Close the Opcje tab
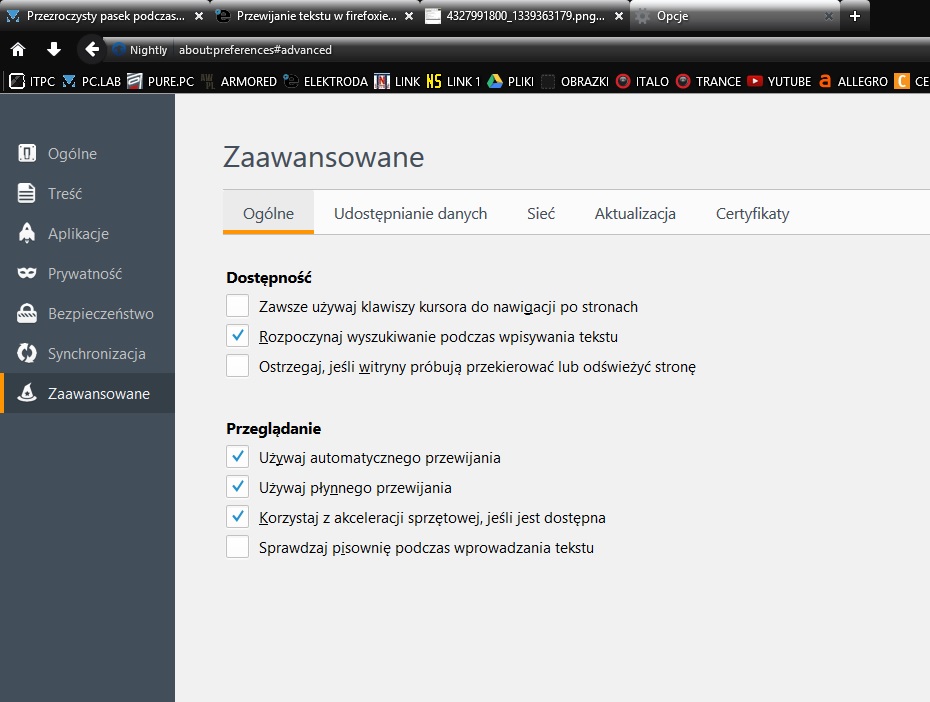 pos(829,17)
